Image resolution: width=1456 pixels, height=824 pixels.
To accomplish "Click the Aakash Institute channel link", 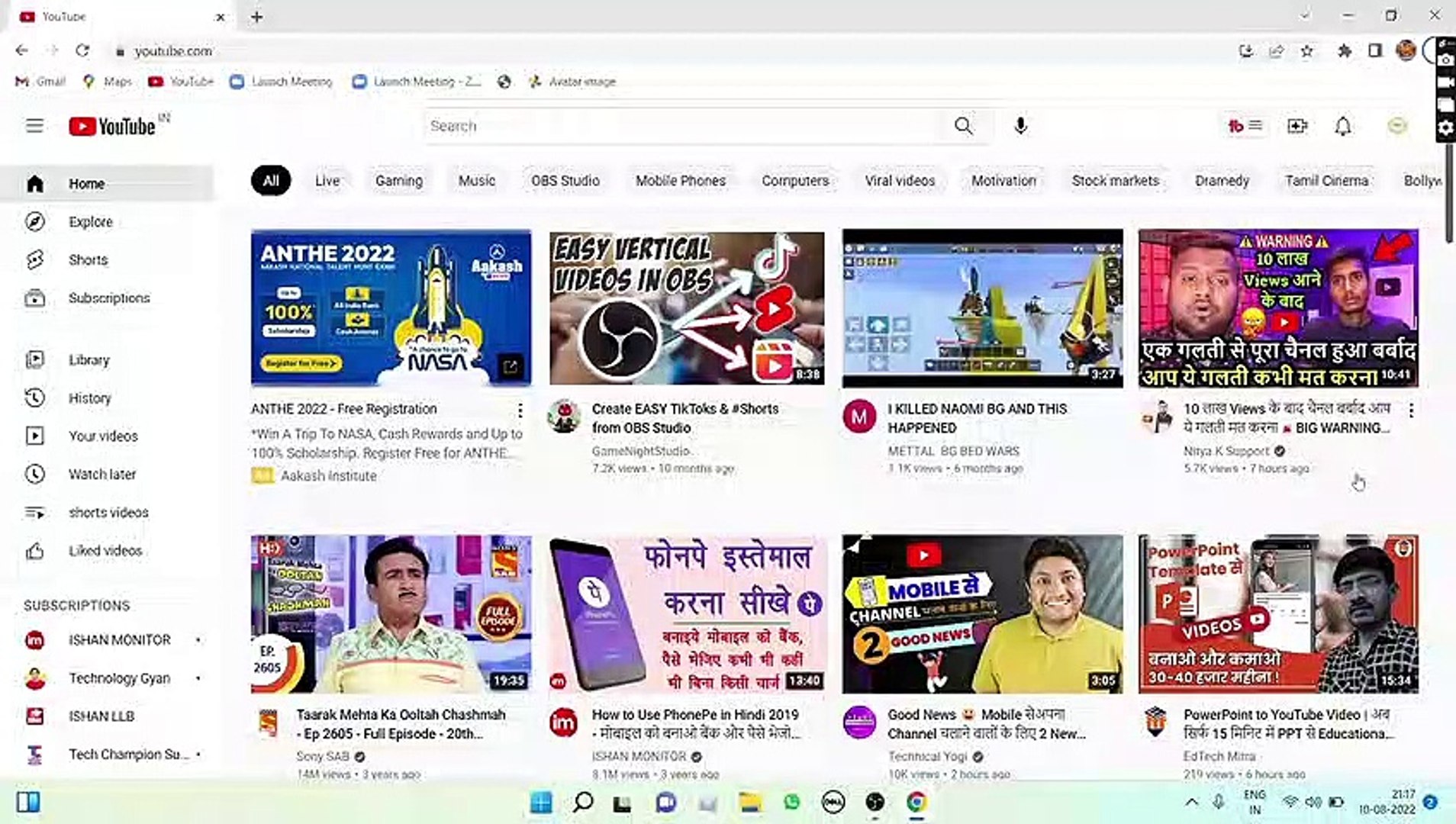I will [328, 475].
